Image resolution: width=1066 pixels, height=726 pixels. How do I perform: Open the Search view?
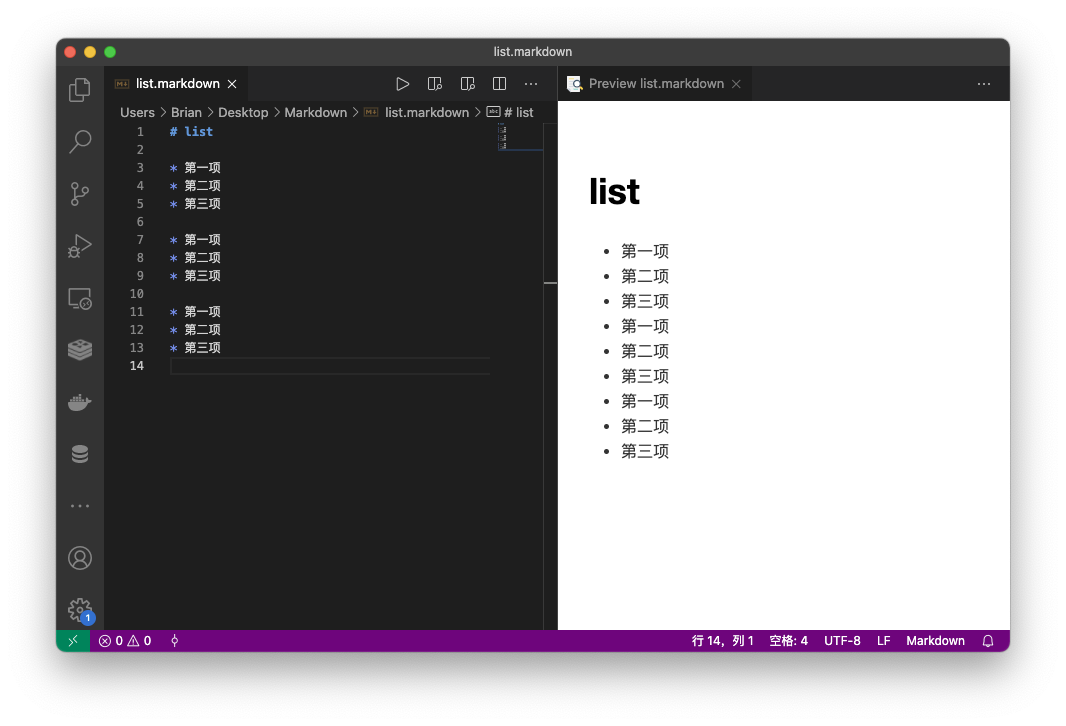click(80, 141)
